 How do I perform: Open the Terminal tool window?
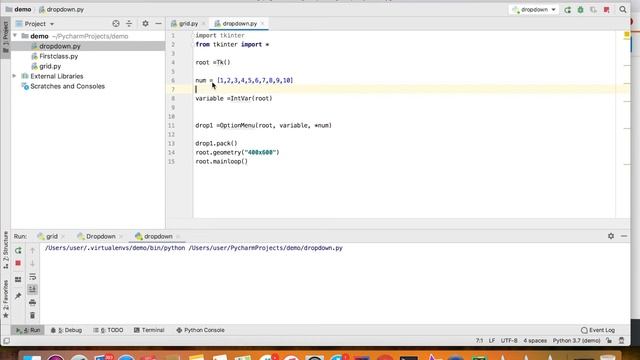(149, 330)
